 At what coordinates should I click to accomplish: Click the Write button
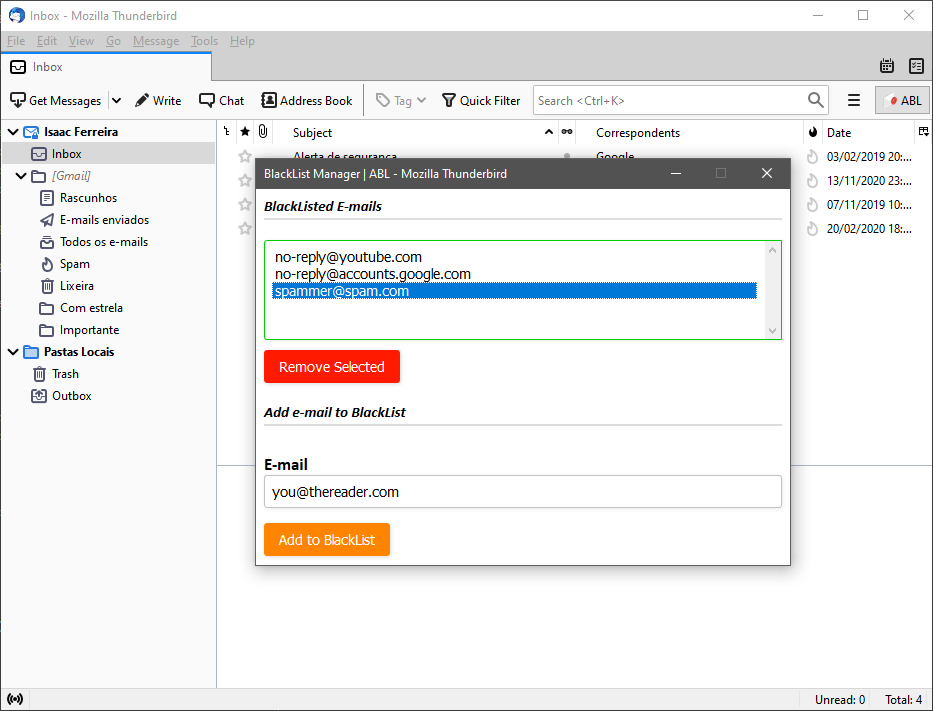(158, 101)
